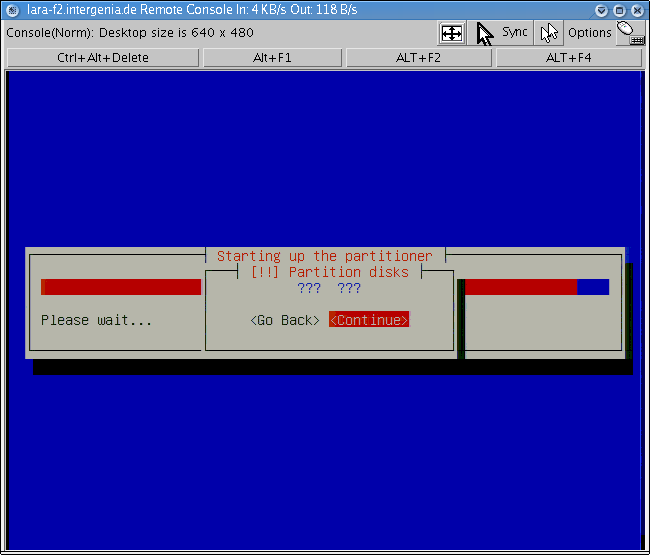650x555 pixels.
Task: Toggle the double-cursor mouse mode icon
Action: 548,33
